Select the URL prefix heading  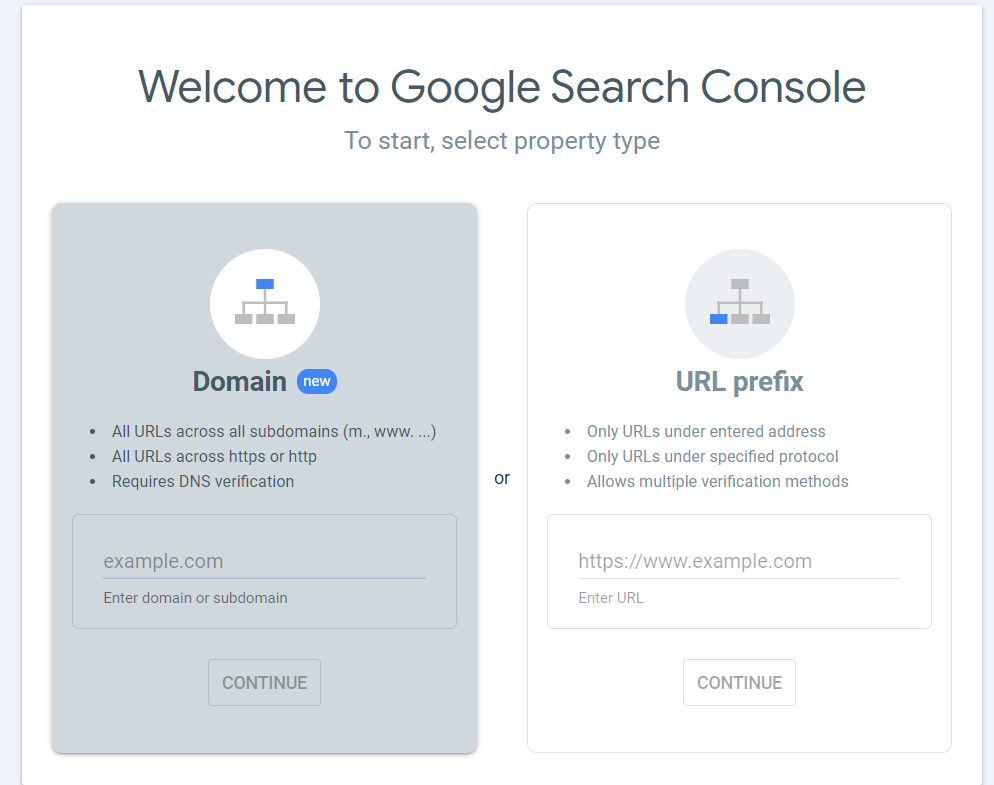pos(739,382)
